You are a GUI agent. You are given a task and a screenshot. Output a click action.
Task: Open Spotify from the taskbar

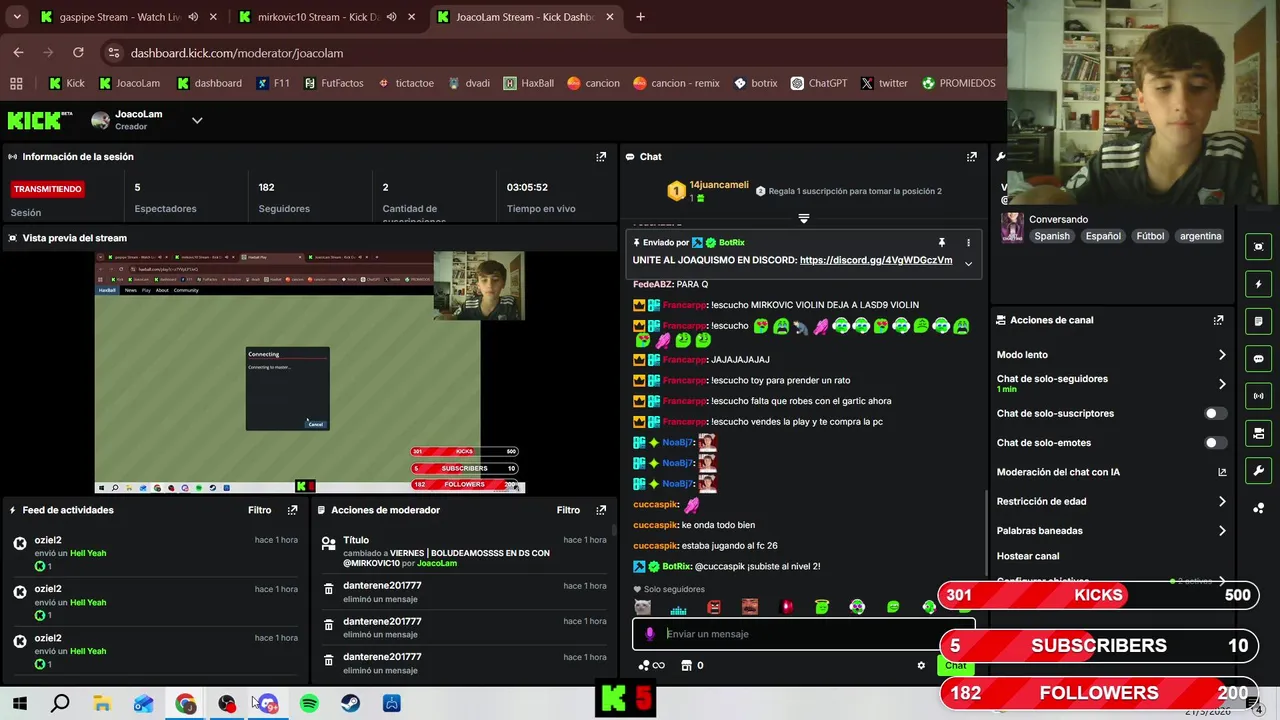[x=309, y=704]
